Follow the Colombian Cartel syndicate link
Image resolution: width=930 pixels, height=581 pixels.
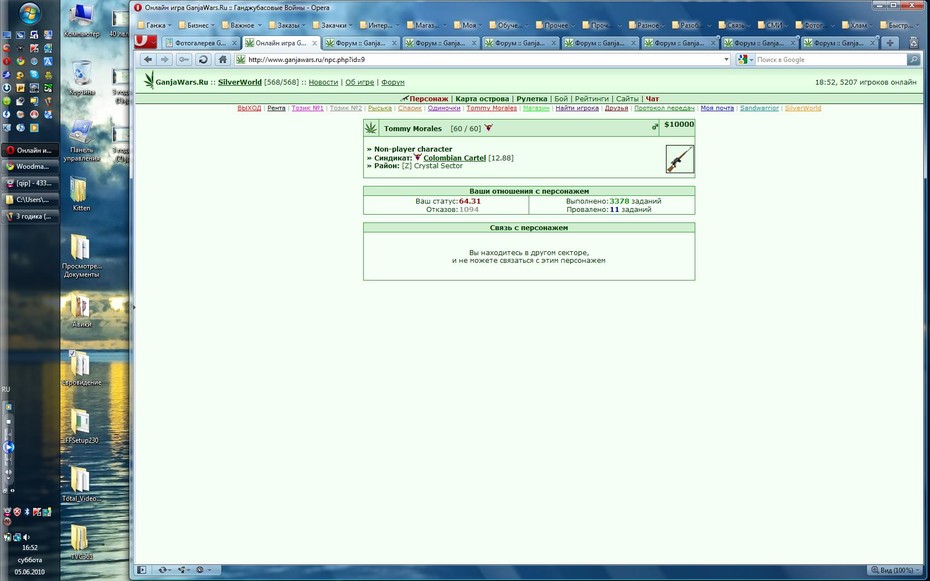click(454, 158)
